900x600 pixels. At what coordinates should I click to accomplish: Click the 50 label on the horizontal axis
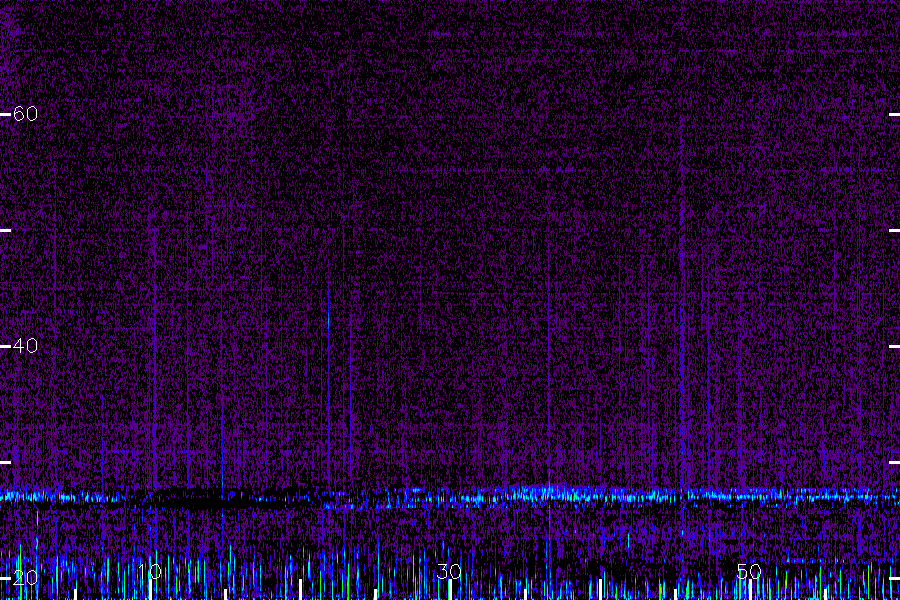point(749,571)
